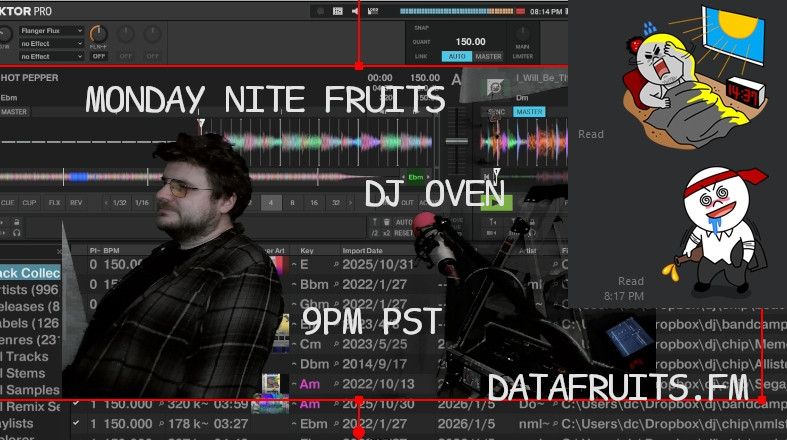
Task: Click the key down arrow left of Ebm
Action: [x=403, y=177]
